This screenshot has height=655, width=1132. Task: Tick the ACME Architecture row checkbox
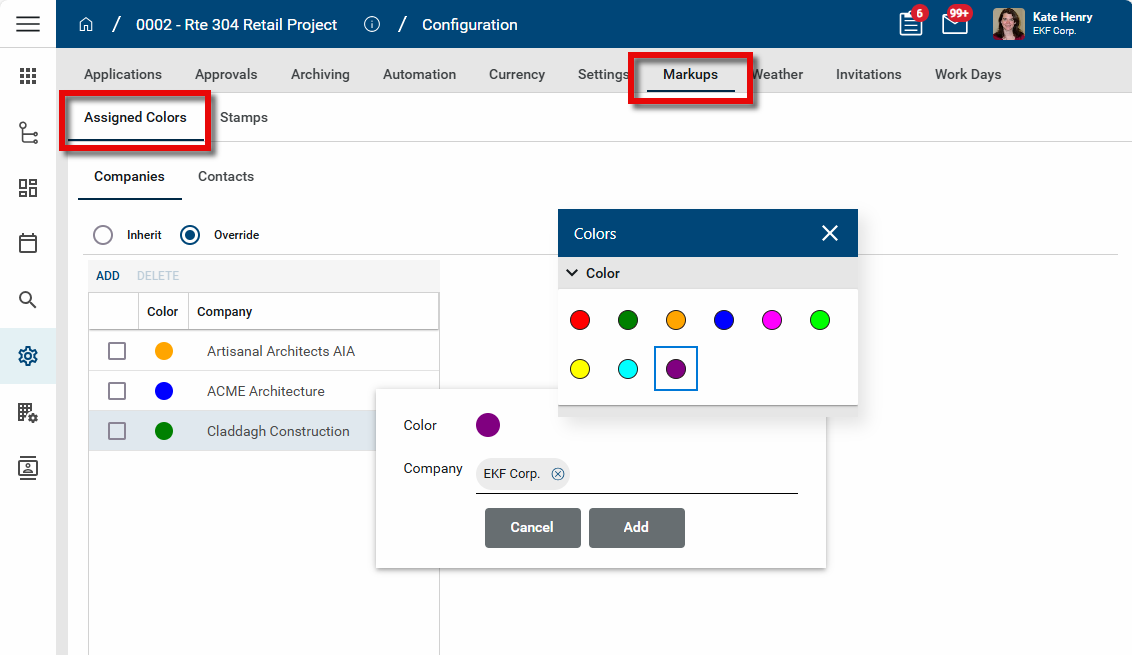tap(117, 391)
